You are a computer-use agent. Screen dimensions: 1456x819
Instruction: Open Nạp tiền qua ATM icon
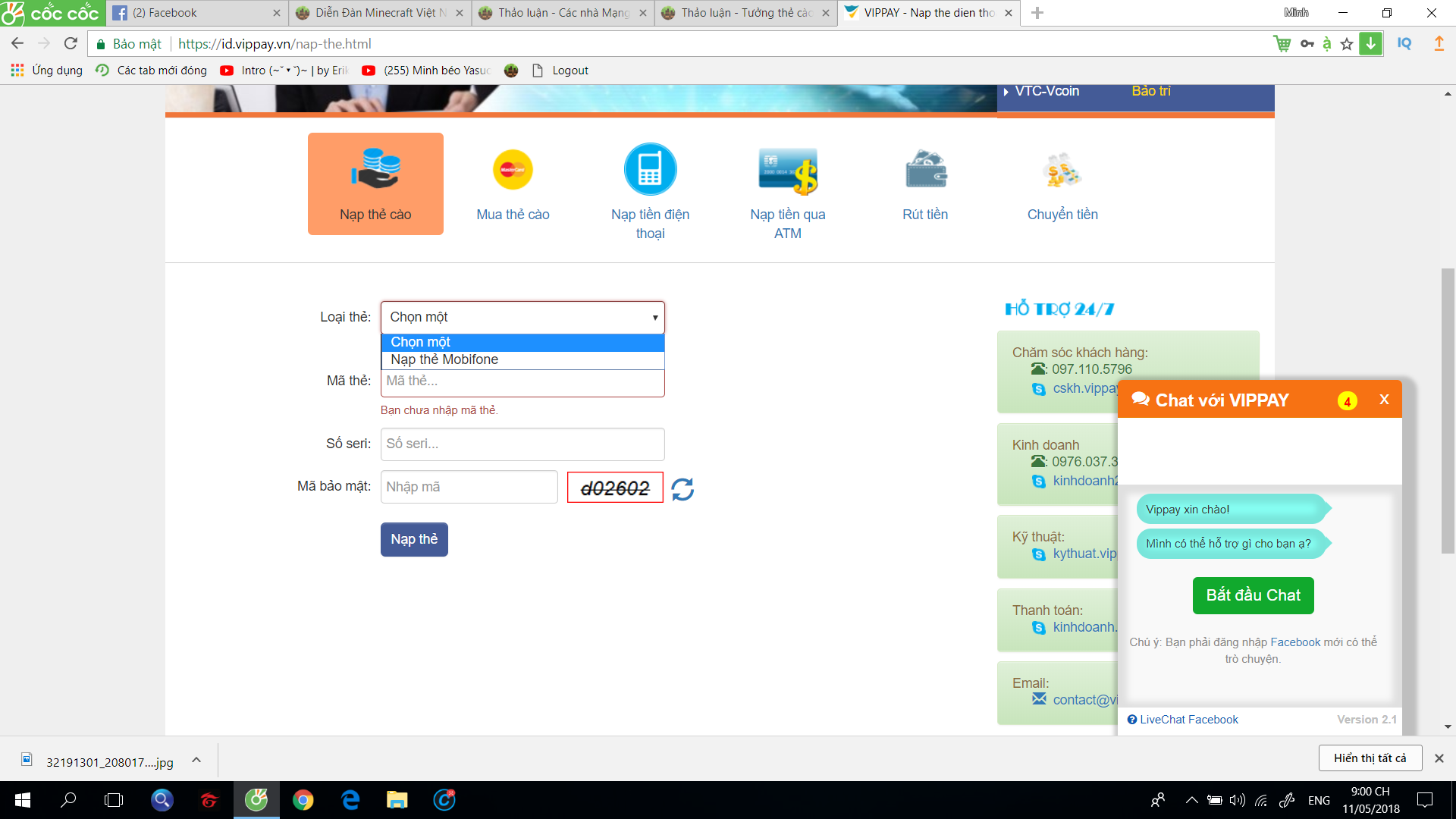(x=787, y=171)
